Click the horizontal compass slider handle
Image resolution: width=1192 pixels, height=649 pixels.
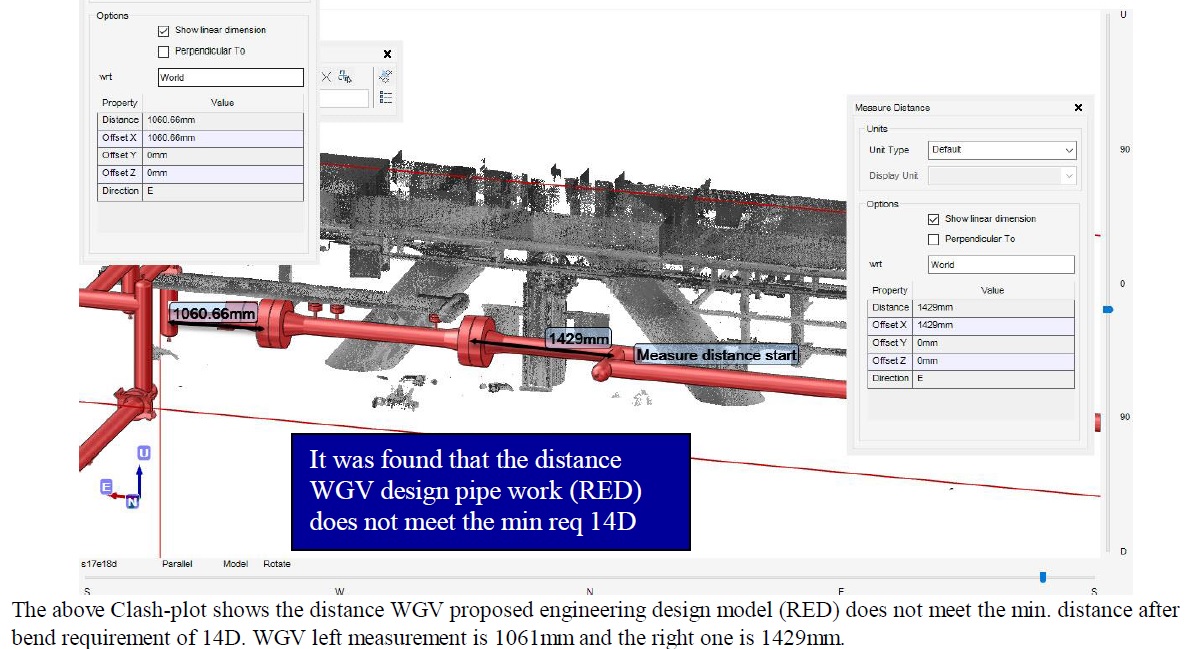[x=1043, y=577]
